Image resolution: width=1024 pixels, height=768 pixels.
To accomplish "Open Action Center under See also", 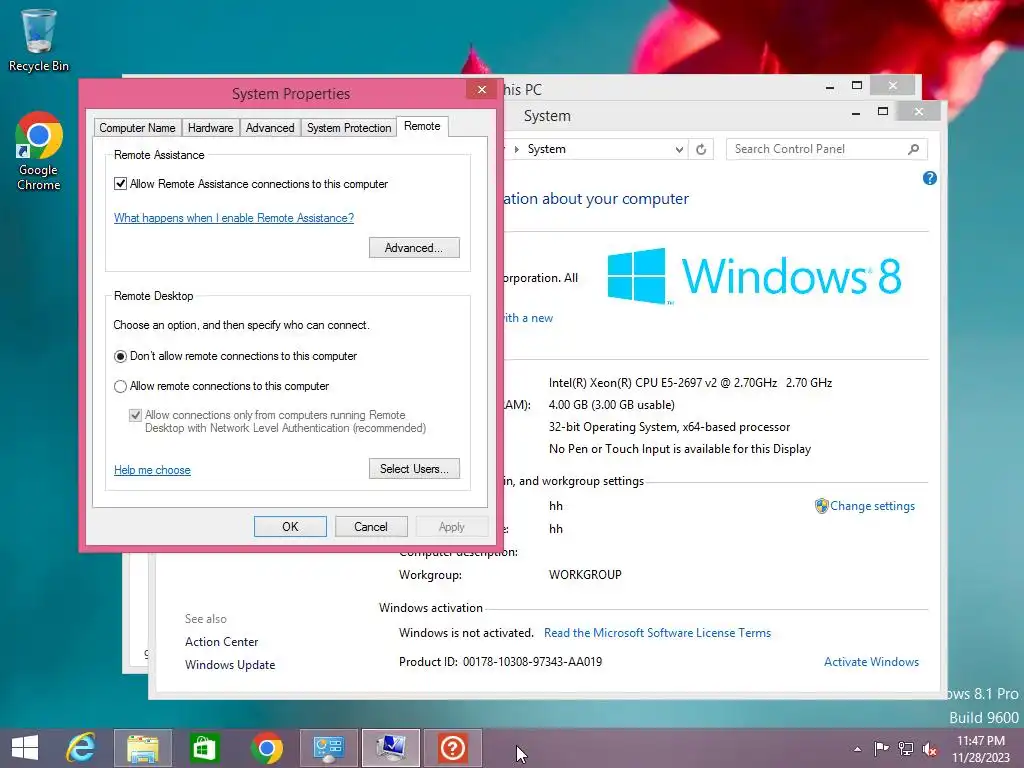I will point(221,641).
